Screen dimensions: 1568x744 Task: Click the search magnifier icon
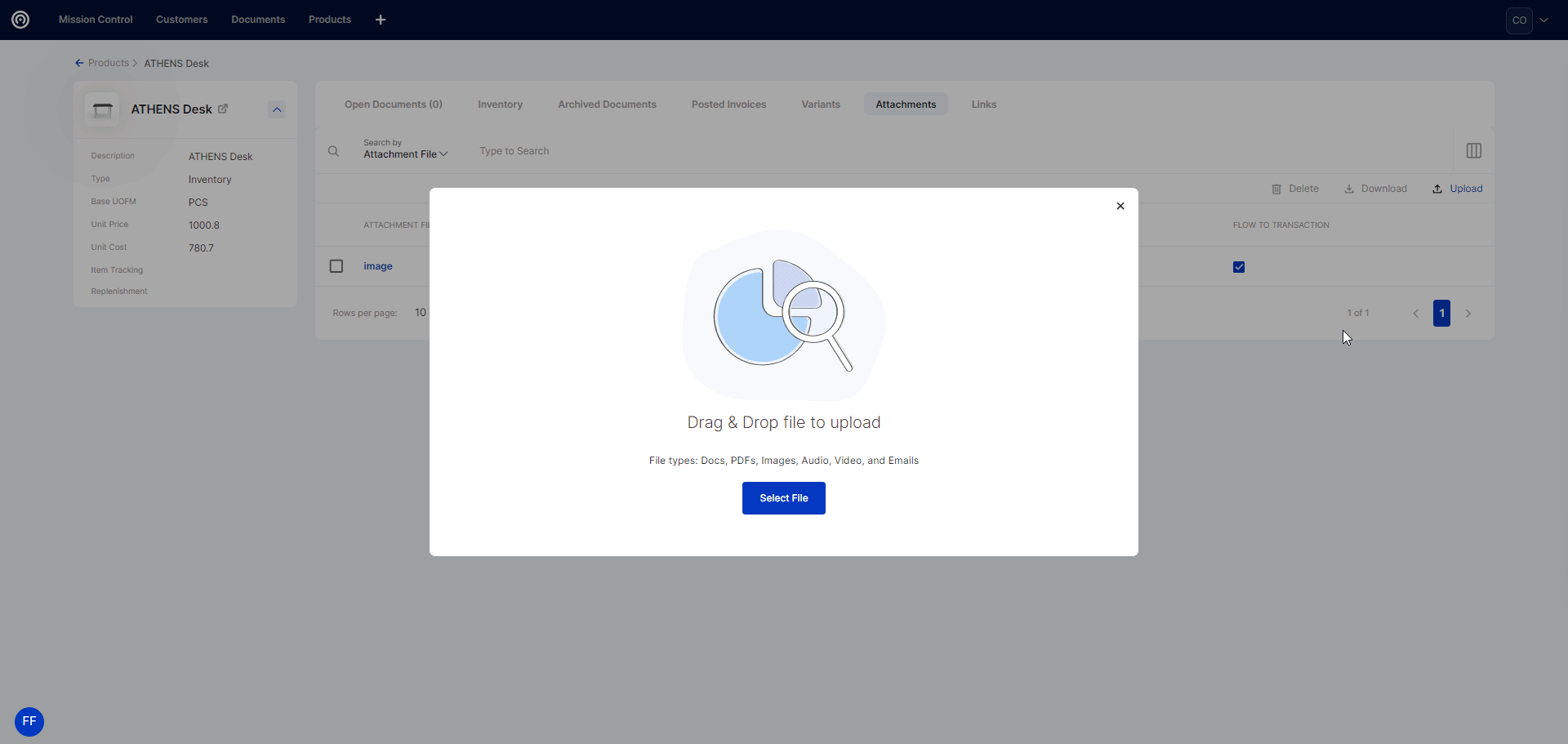pos(333,151)
